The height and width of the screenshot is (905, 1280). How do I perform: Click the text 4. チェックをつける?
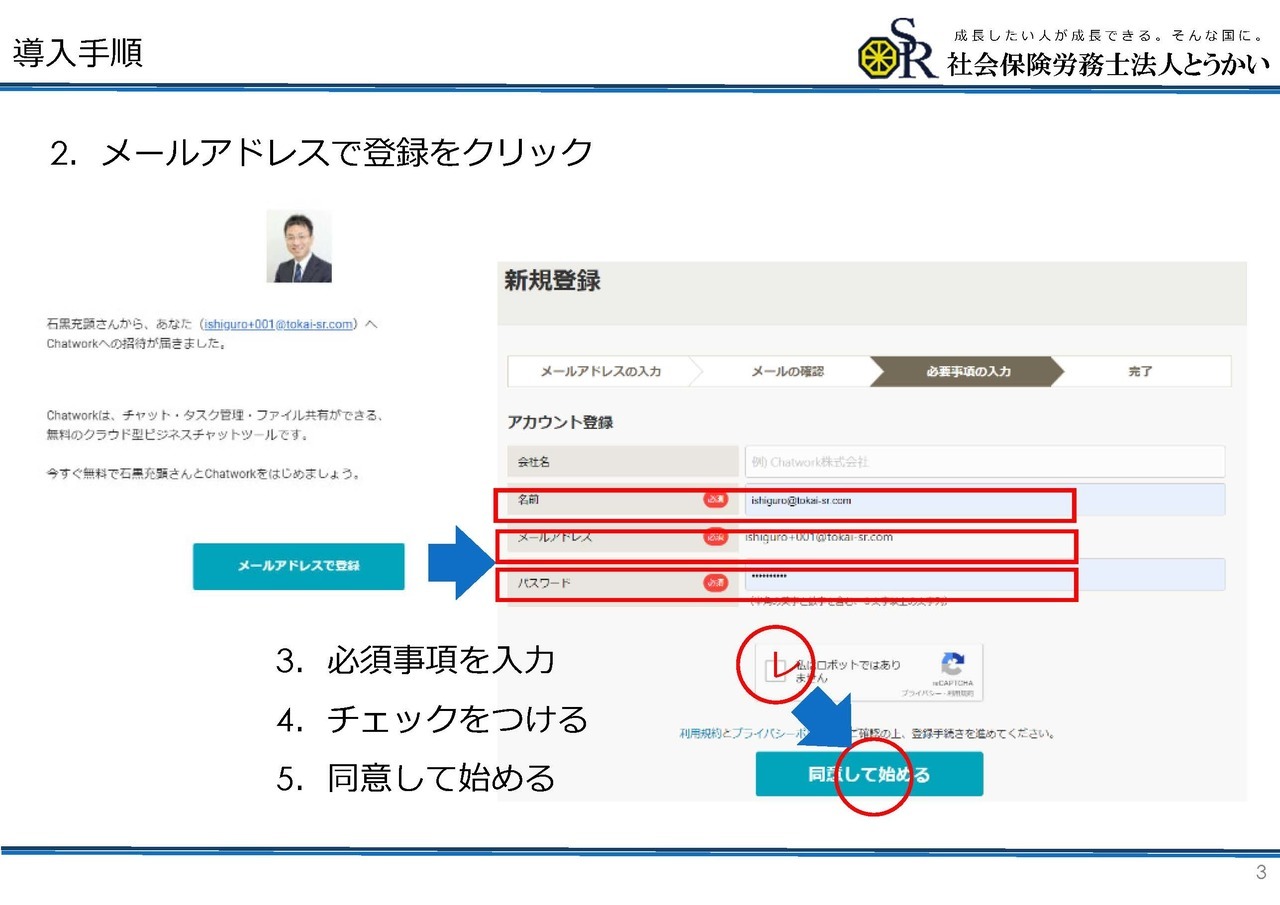(x=432, y=719)
